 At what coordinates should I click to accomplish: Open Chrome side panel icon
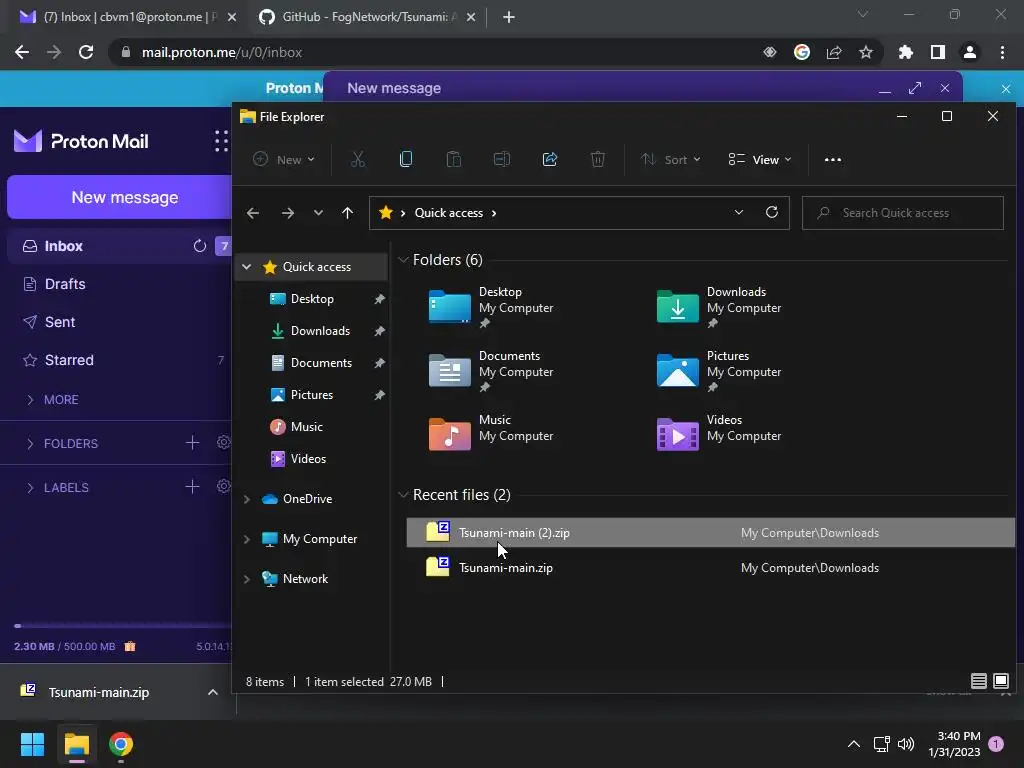click(x=938, y=52)
